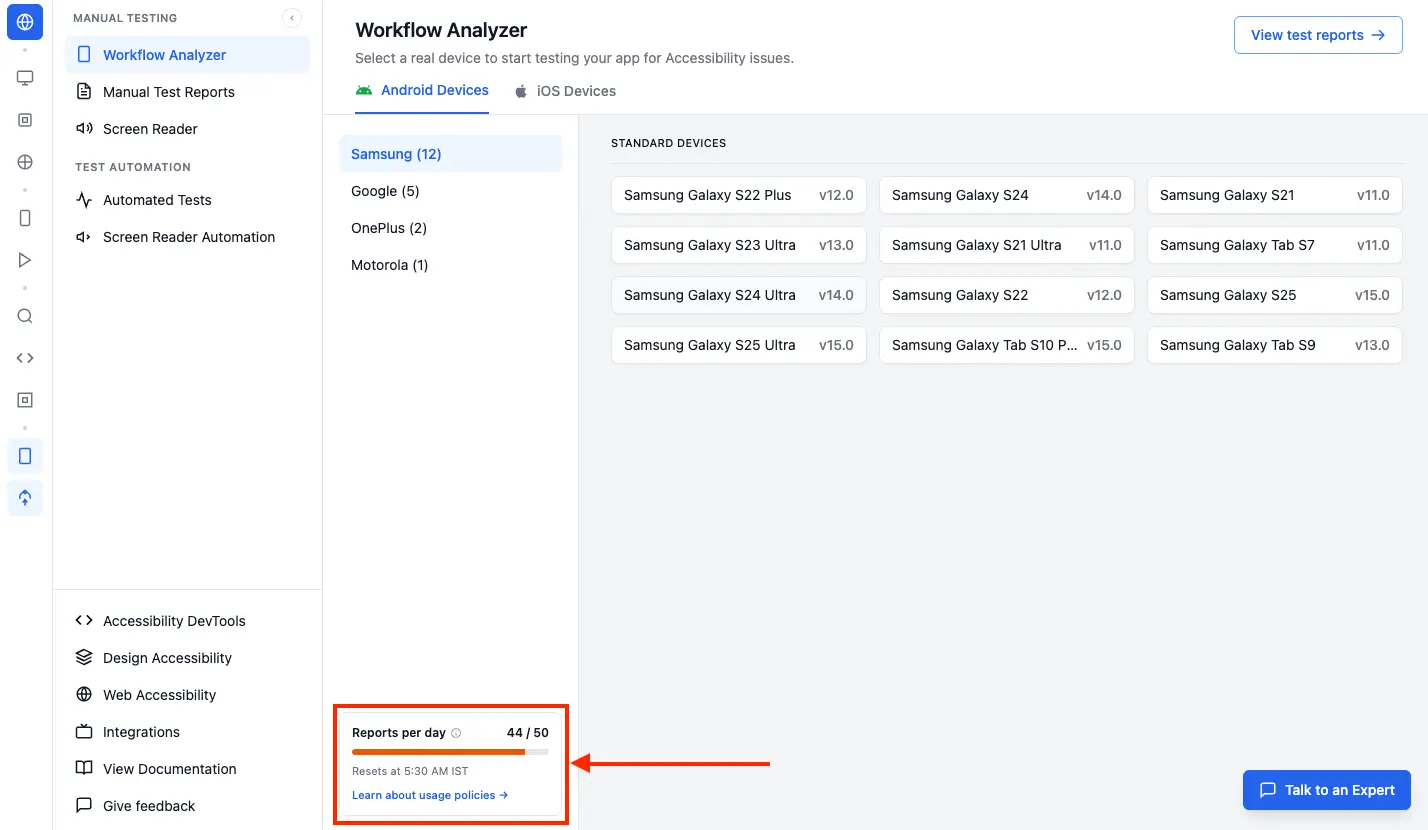Screen dimensions: 1428x830
Task: Click the Talk to an Expert button
Action: 1327,790
